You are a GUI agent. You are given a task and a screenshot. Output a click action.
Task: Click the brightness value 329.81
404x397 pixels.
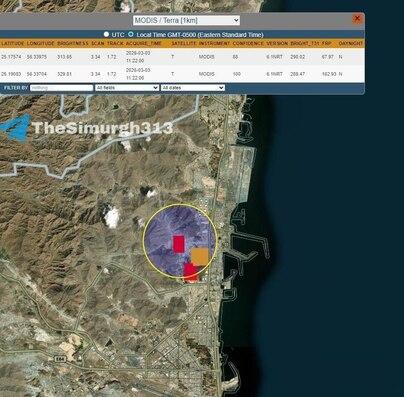pos(64,74)
